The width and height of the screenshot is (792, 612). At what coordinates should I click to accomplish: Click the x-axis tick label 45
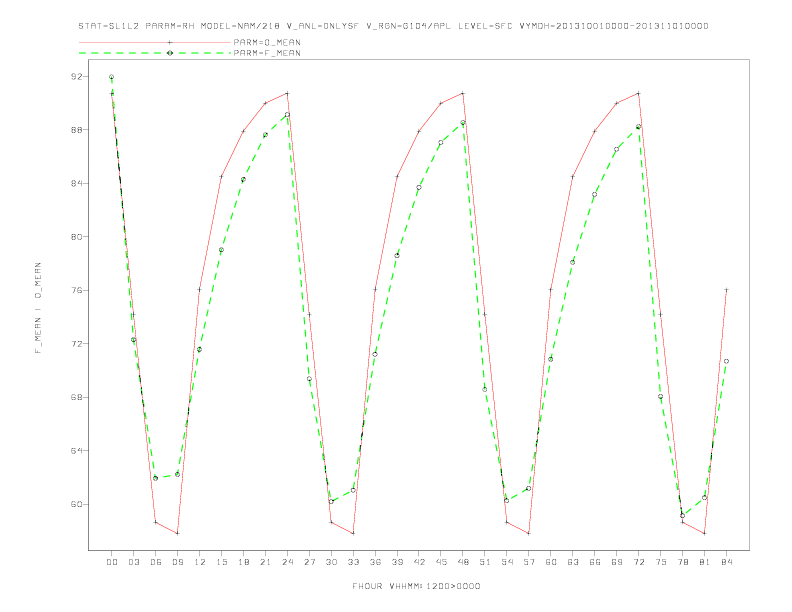(441, 562)
